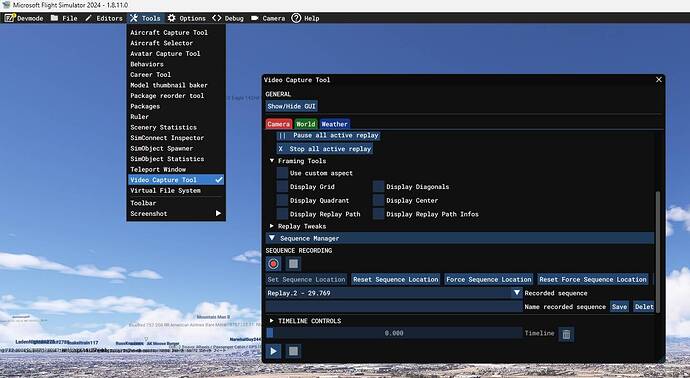Click the Debug code brackets icon
Image resolution: width=690 pixels, height=378 pixels.
coord(217,18)
